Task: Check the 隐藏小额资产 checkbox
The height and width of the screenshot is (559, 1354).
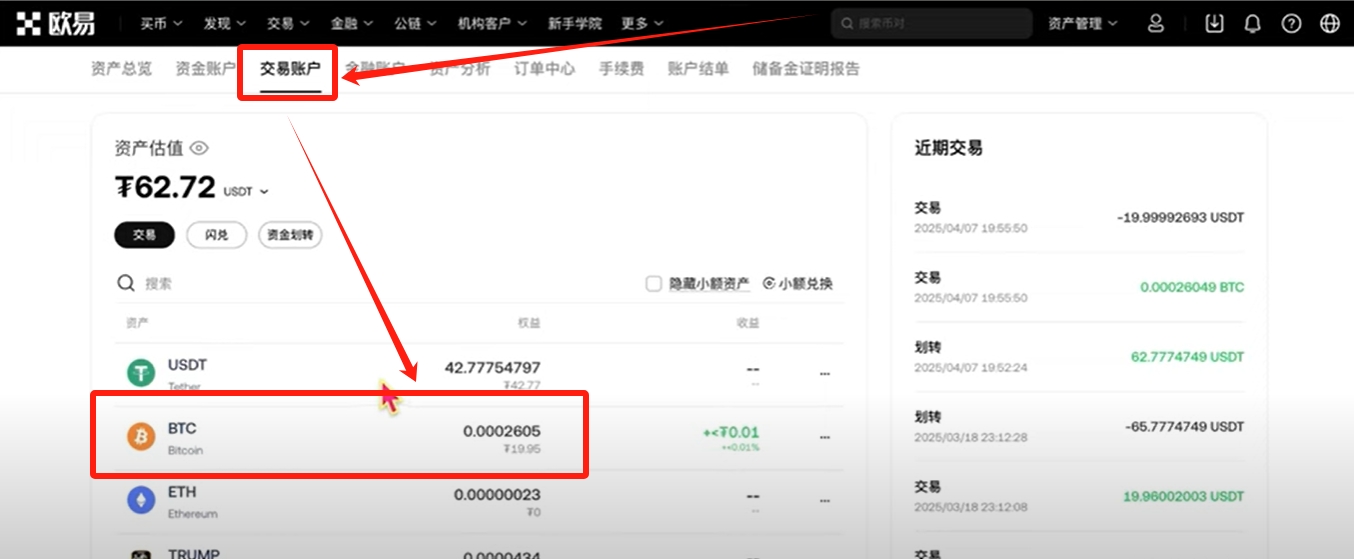Action: 653,283
